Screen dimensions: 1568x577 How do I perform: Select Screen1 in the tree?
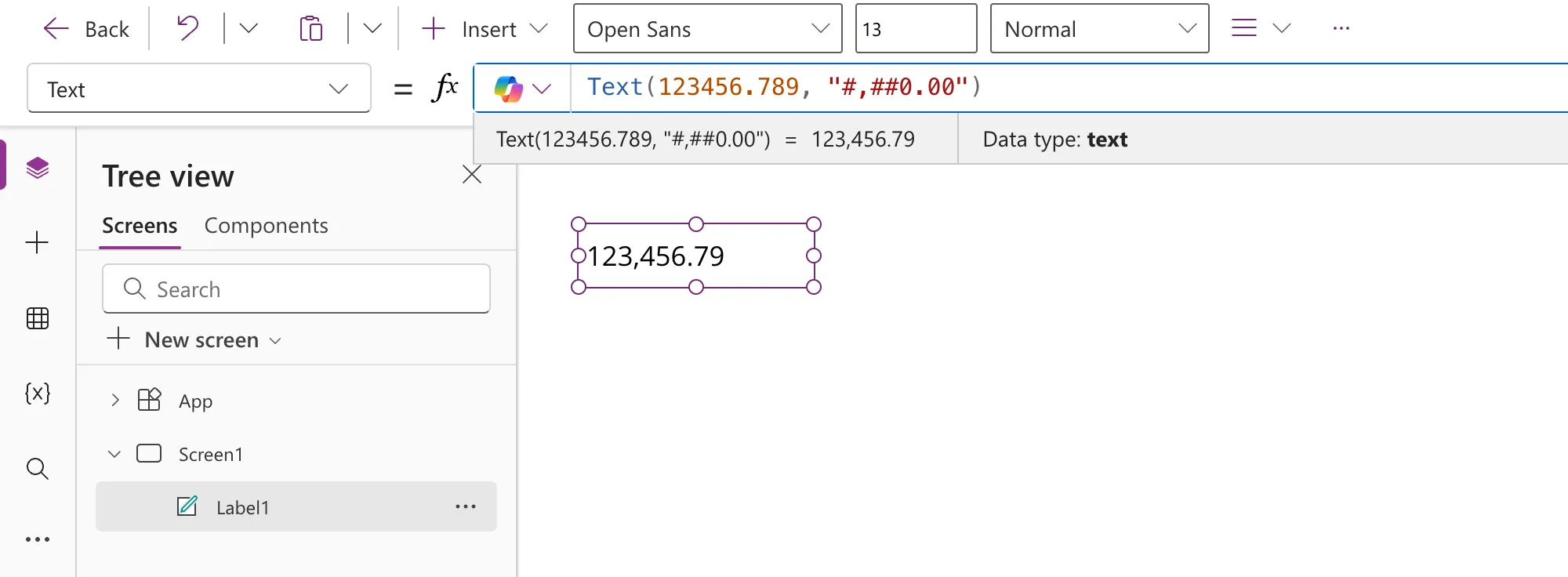(x=210, y=455)
